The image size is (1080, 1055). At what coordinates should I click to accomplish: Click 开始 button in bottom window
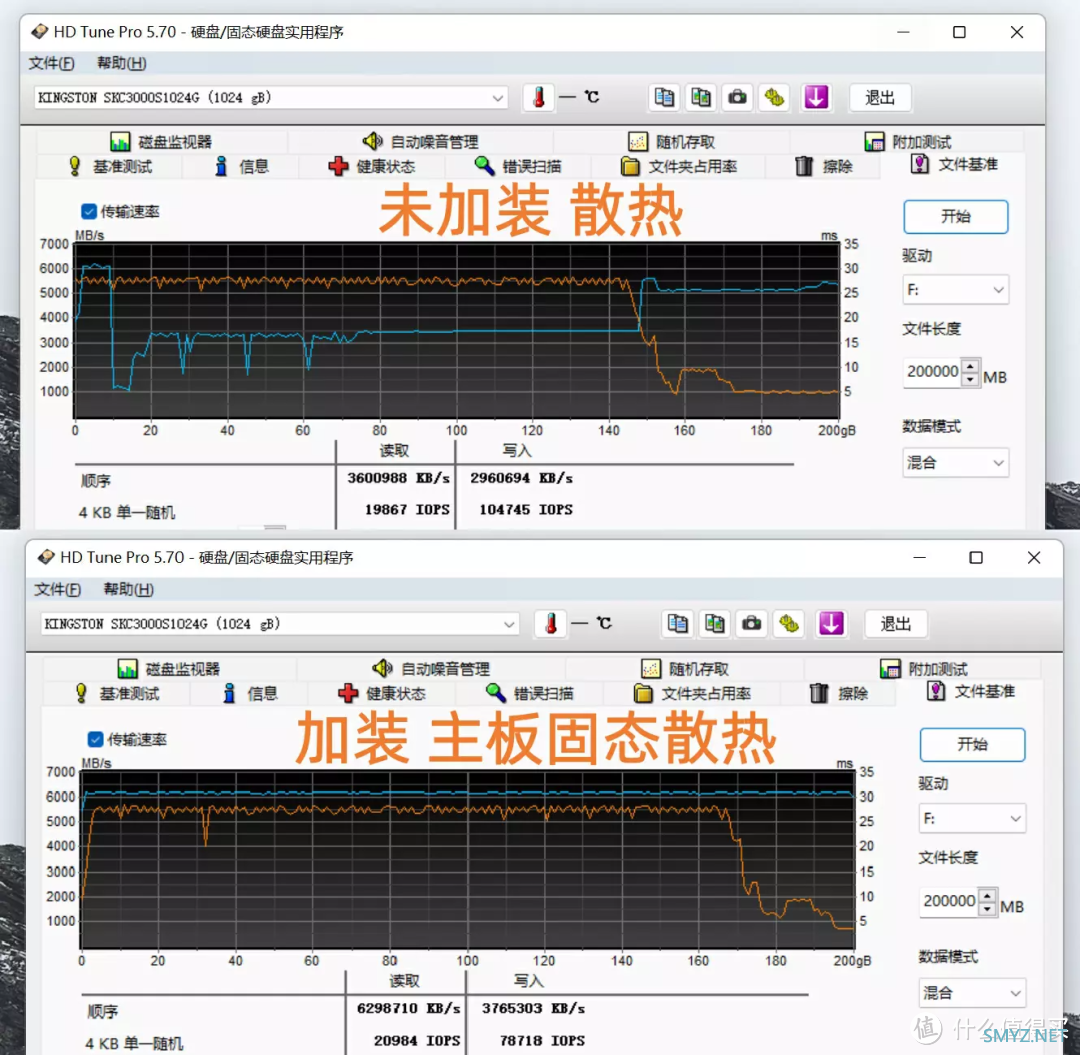972,744
